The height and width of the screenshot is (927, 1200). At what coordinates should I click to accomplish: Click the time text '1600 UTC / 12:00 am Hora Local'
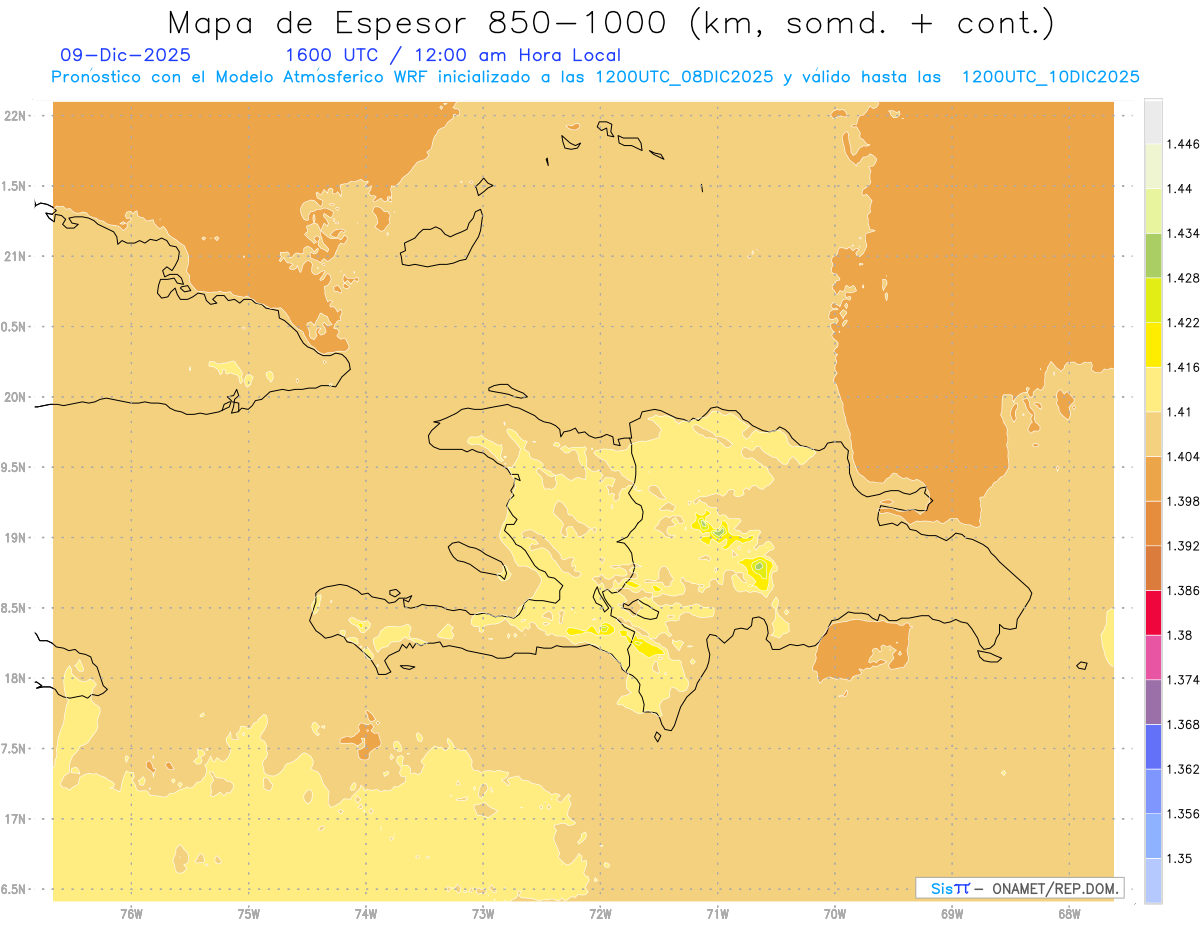(x=453, y=55)
